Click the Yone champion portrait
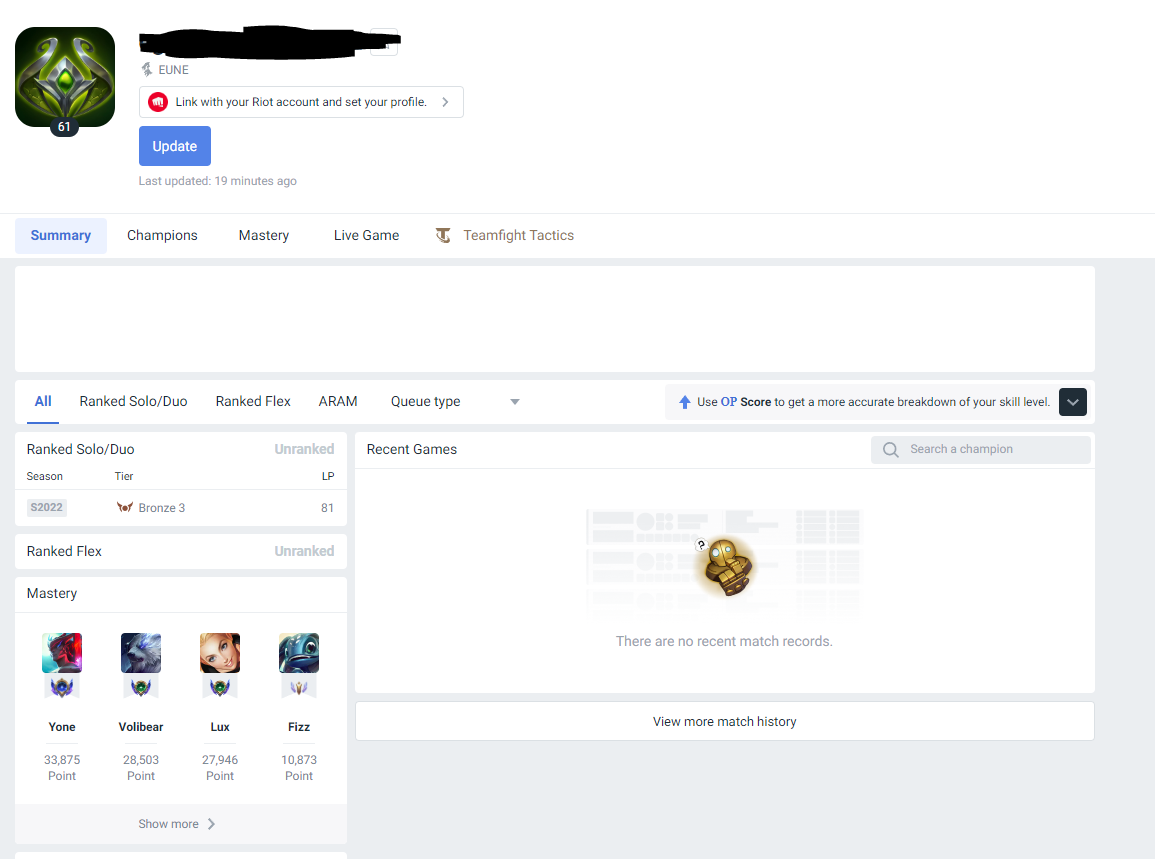The height and width of the screenshot is (859, 1155). pyautogui.click(x=62, y=653)
